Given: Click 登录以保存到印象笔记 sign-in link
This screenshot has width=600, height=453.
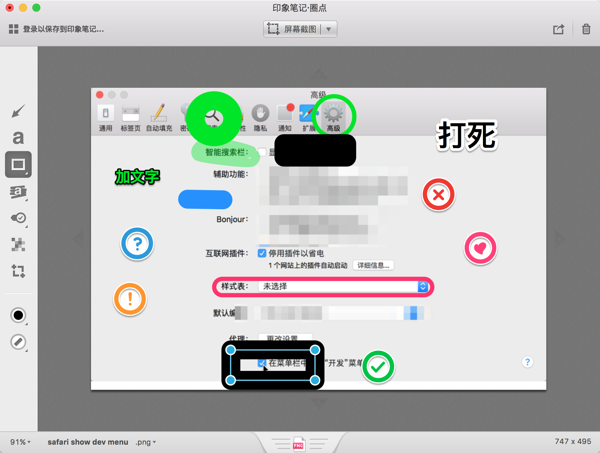Looking at the screenshot, I should (64, 29).
